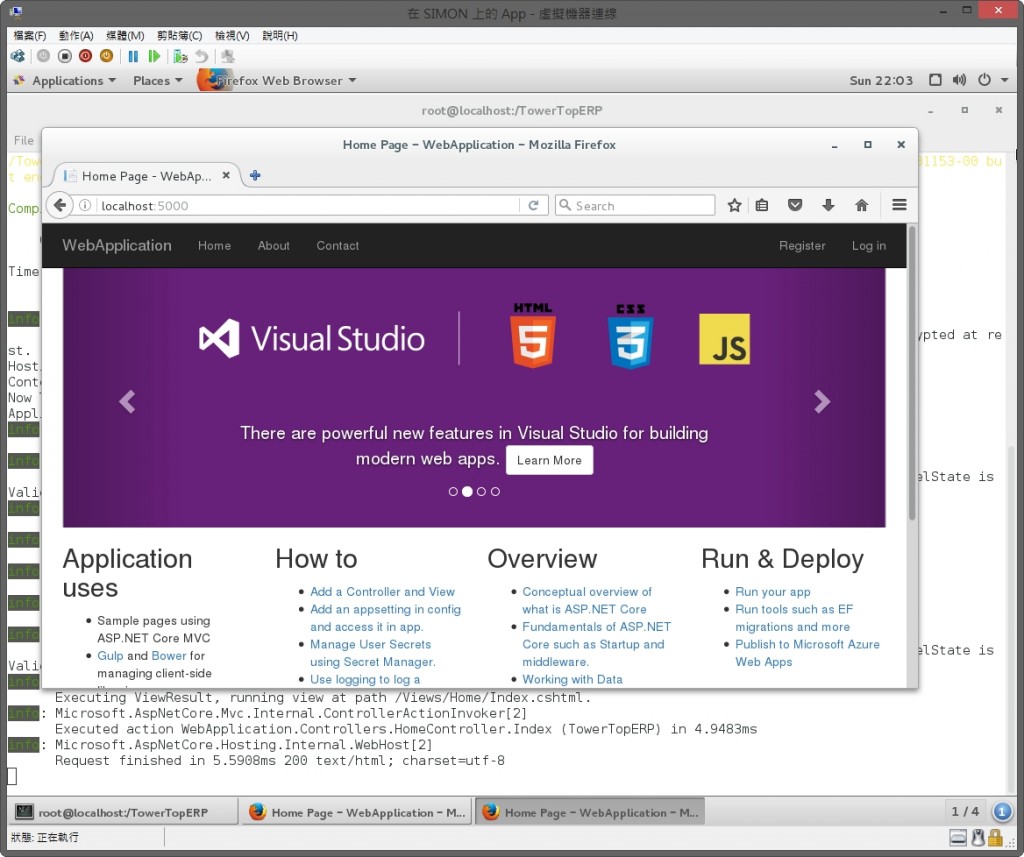Click the Learn More button
Image resolution: width=1024 pixels, height=857 pixels.
[549, 460]
